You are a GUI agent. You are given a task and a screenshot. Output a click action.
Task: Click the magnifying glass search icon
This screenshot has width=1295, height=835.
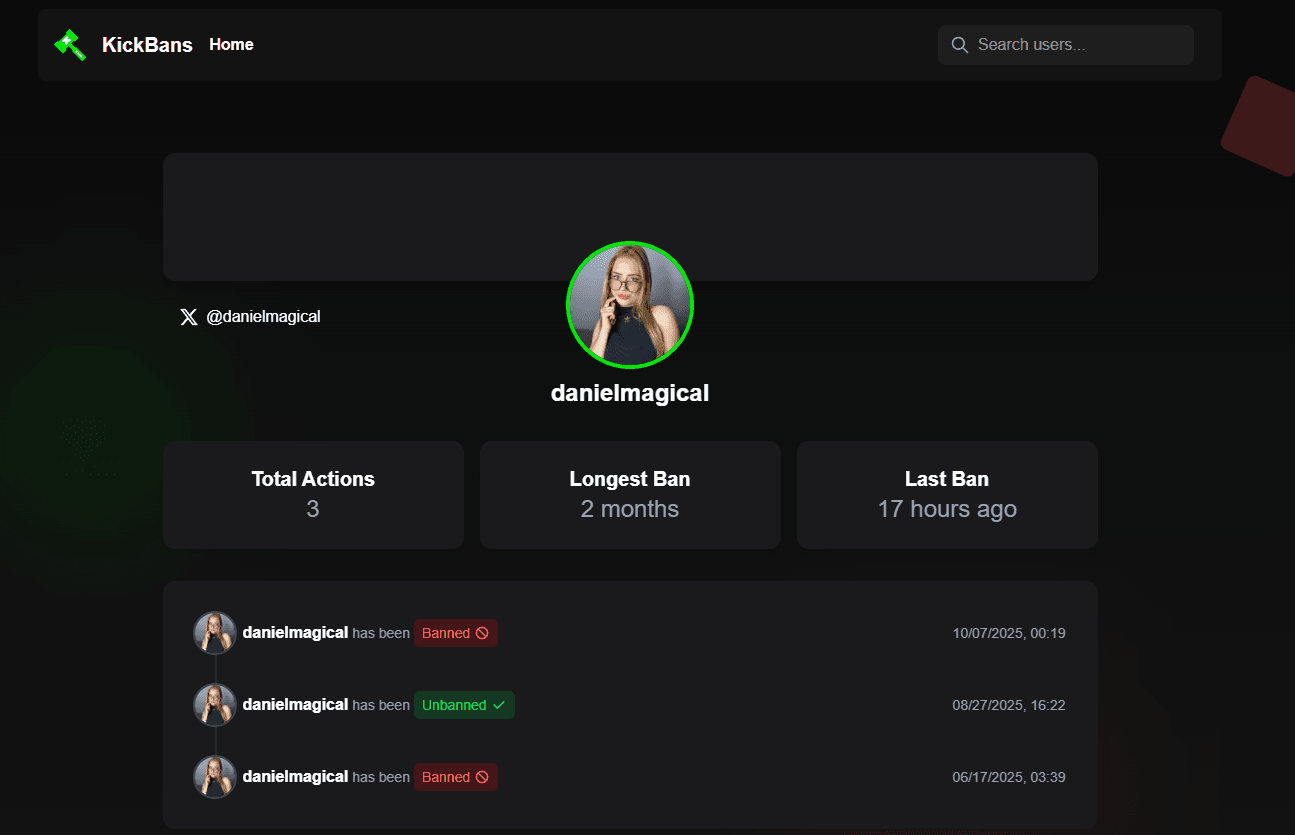tap(959, 45)
